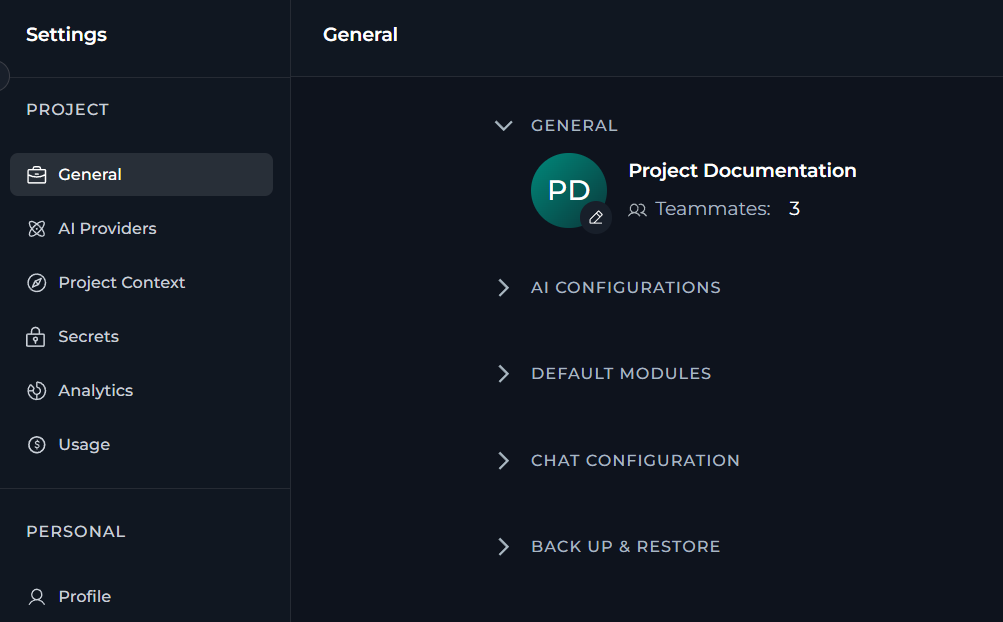Click the PROJECT group label
This screenshot has height=622, width=1003.
point(68,109)
